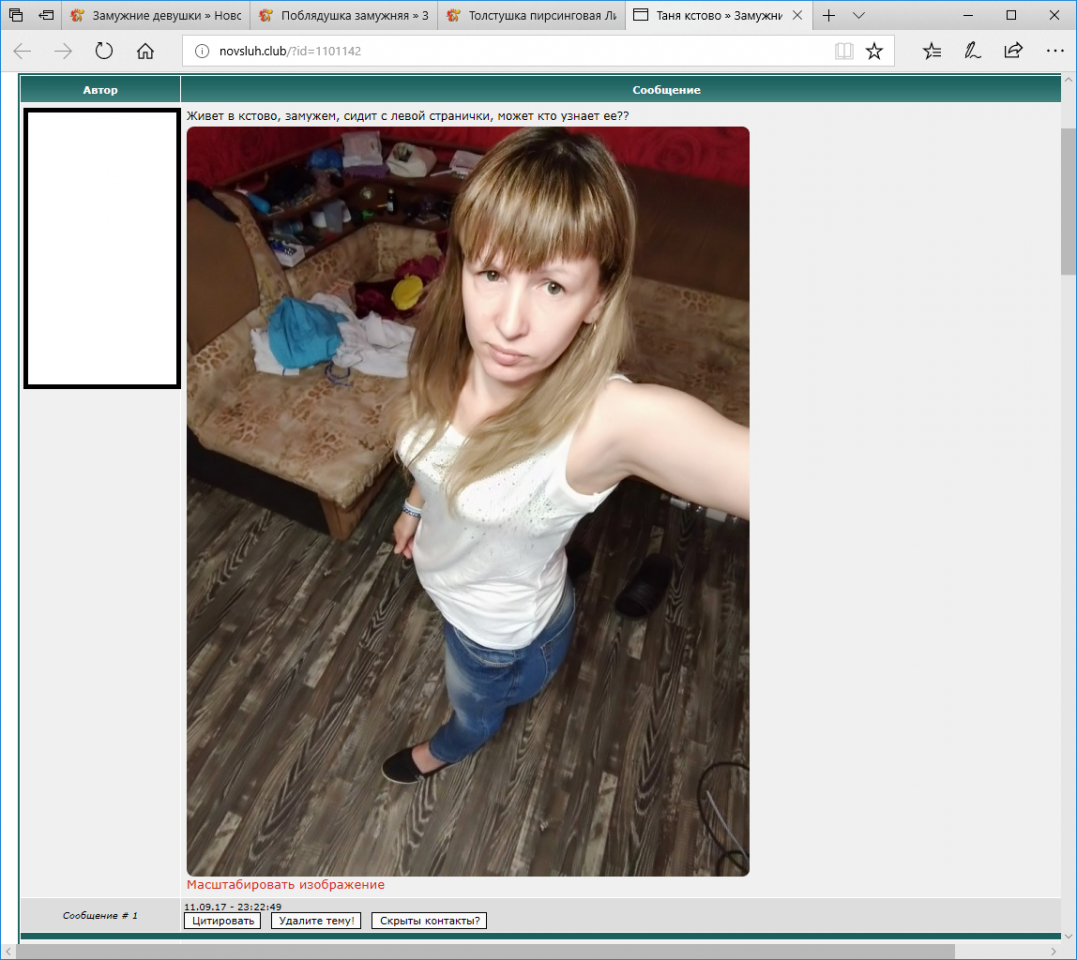Click the Add notes pen icon
The width and height of the screenshot is (1077, 960).
click(x=972, y=51)
